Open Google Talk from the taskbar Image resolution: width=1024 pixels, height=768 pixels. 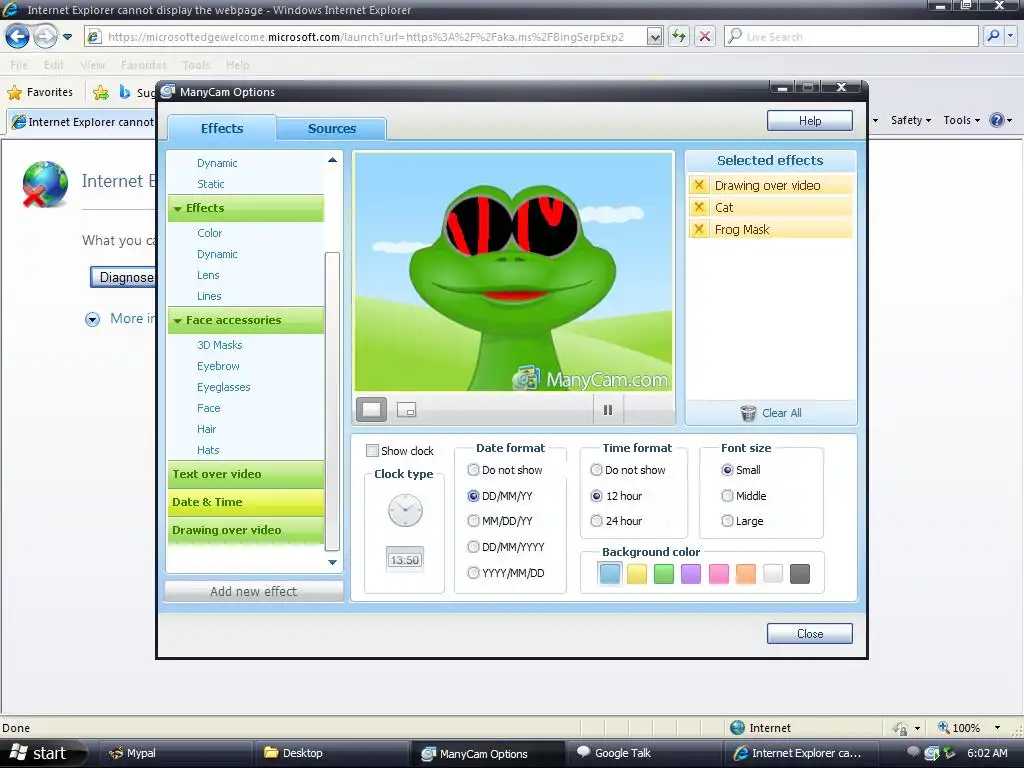coord(643,753)
